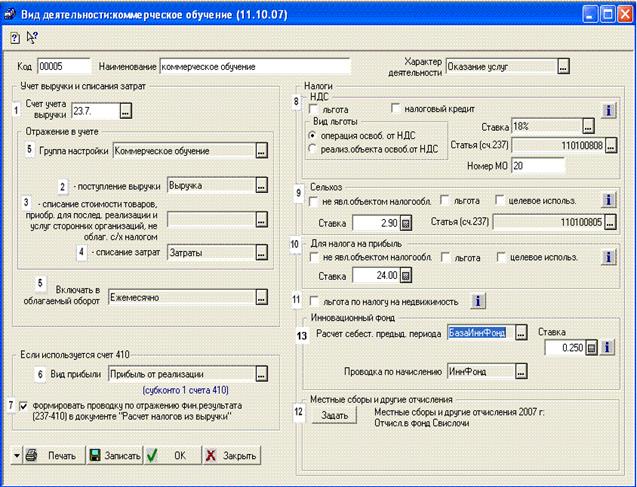Click Инновационный фонд ставка 0.250 field
The width and height of the screenshot is (637, 487).
[x=565, y=348]
